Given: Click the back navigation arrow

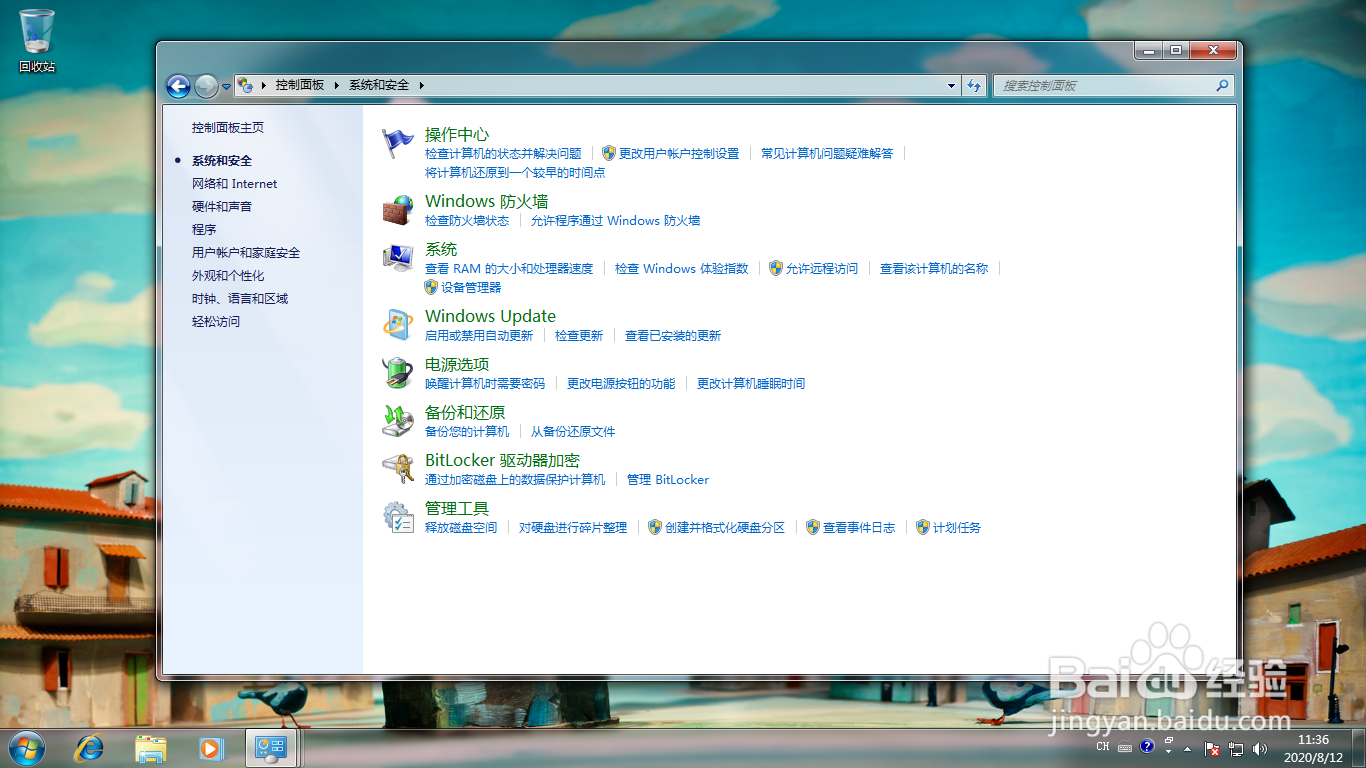Looking at the screenshot, I should [178, 86].
